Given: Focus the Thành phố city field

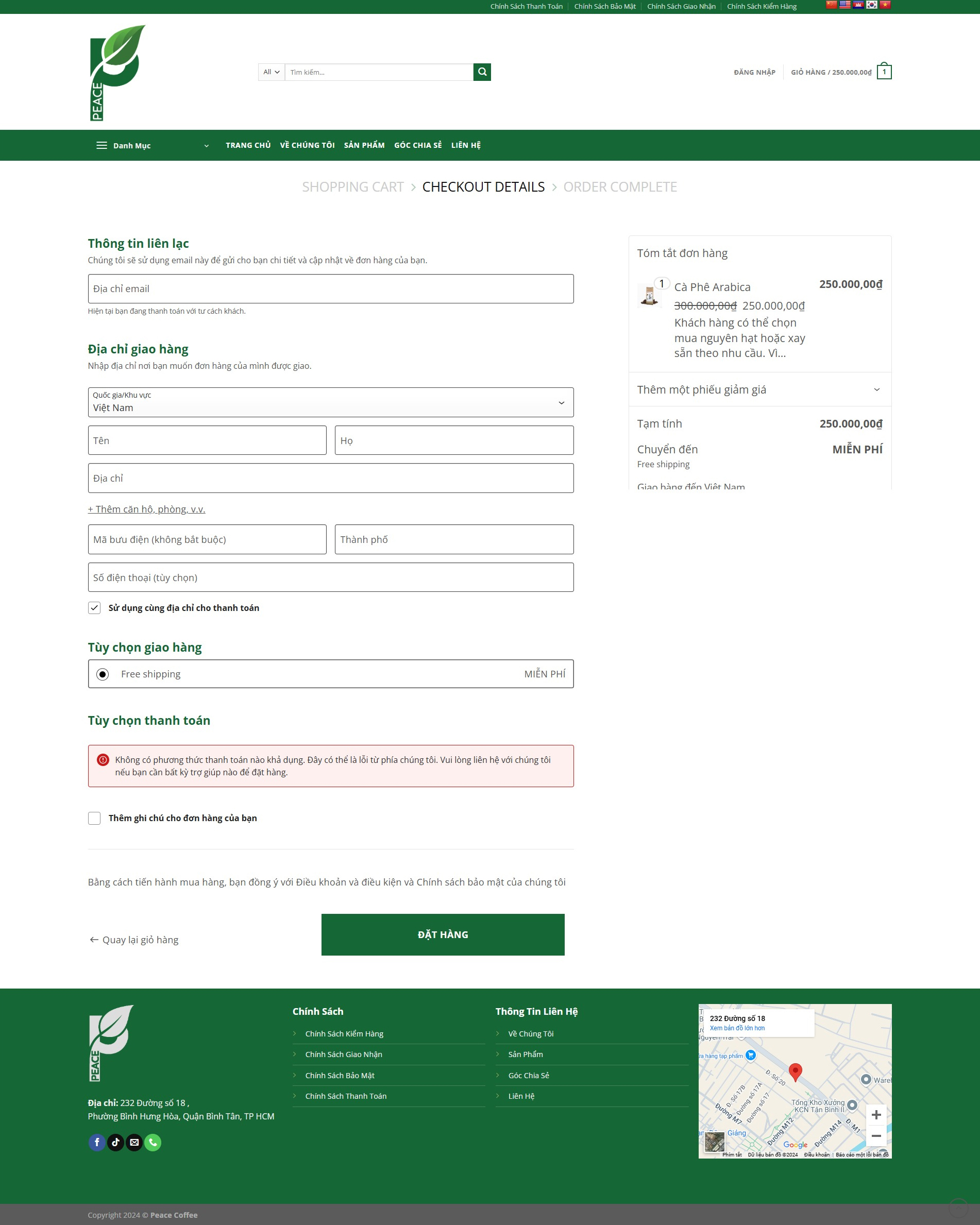Looking at the screenshot, I should pos(454,539).
